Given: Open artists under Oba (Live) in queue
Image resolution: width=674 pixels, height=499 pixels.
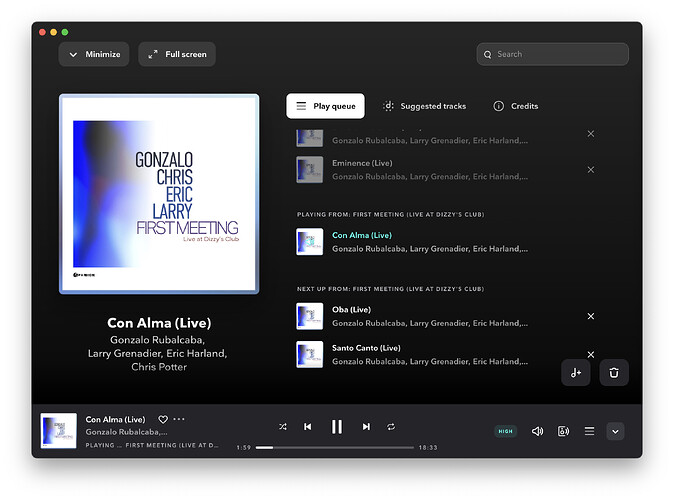Looking at the screenshot, I should click(430, 323).
